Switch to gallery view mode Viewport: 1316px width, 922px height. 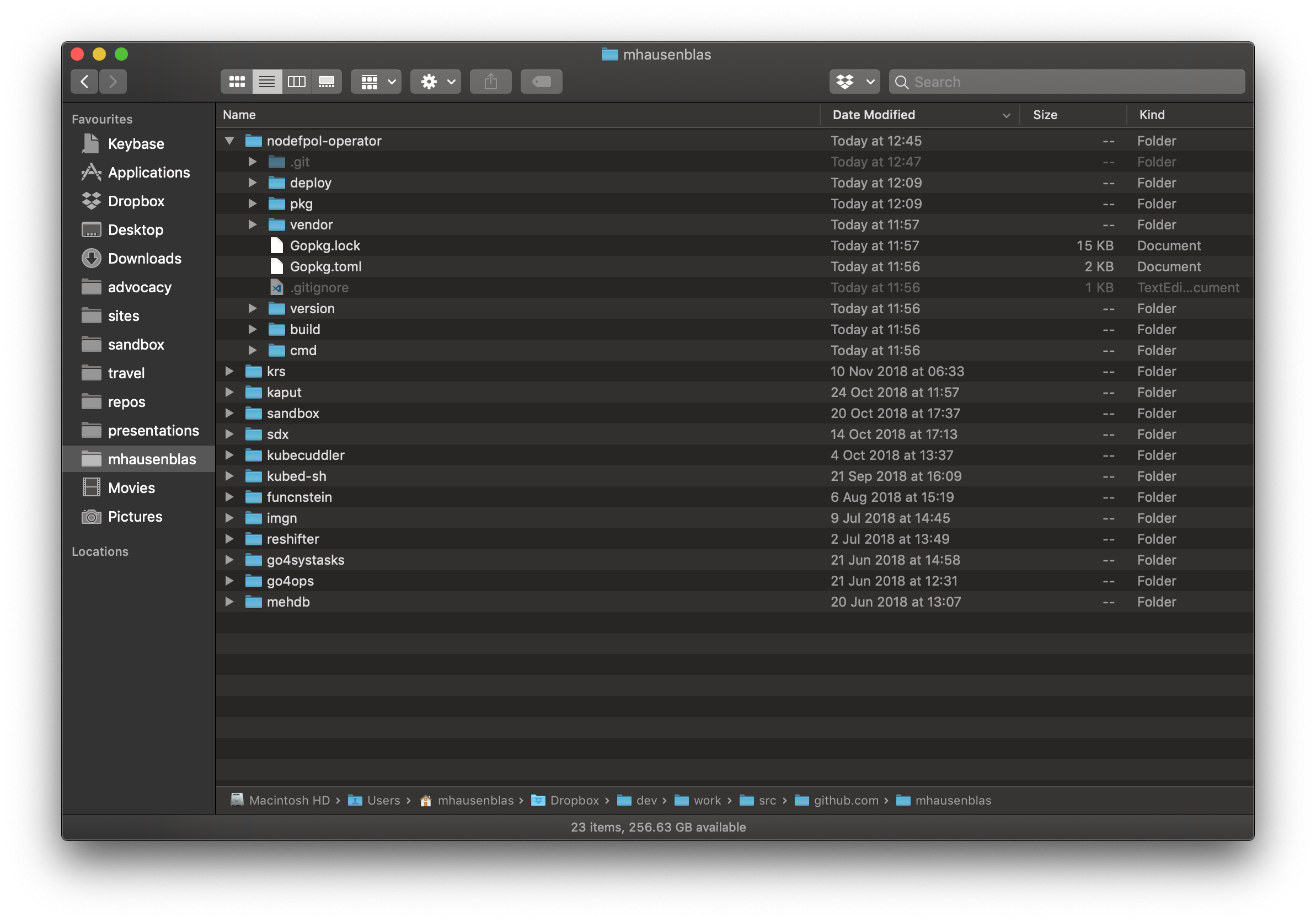pos(326,82)
